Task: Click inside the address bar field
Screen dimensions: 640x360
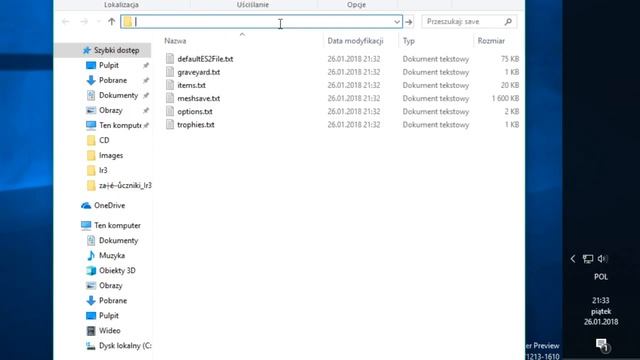Action: pyautogui.click(x=261, y=22)
